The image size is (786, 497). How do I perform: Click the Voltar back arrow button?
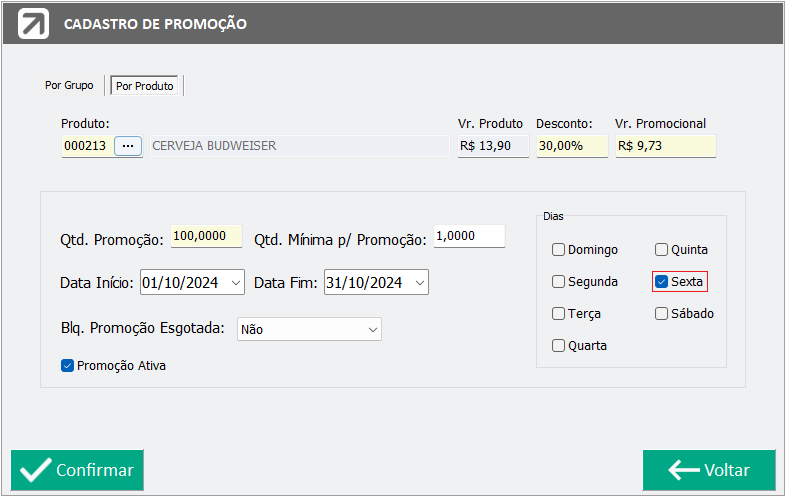click(709, 470)
